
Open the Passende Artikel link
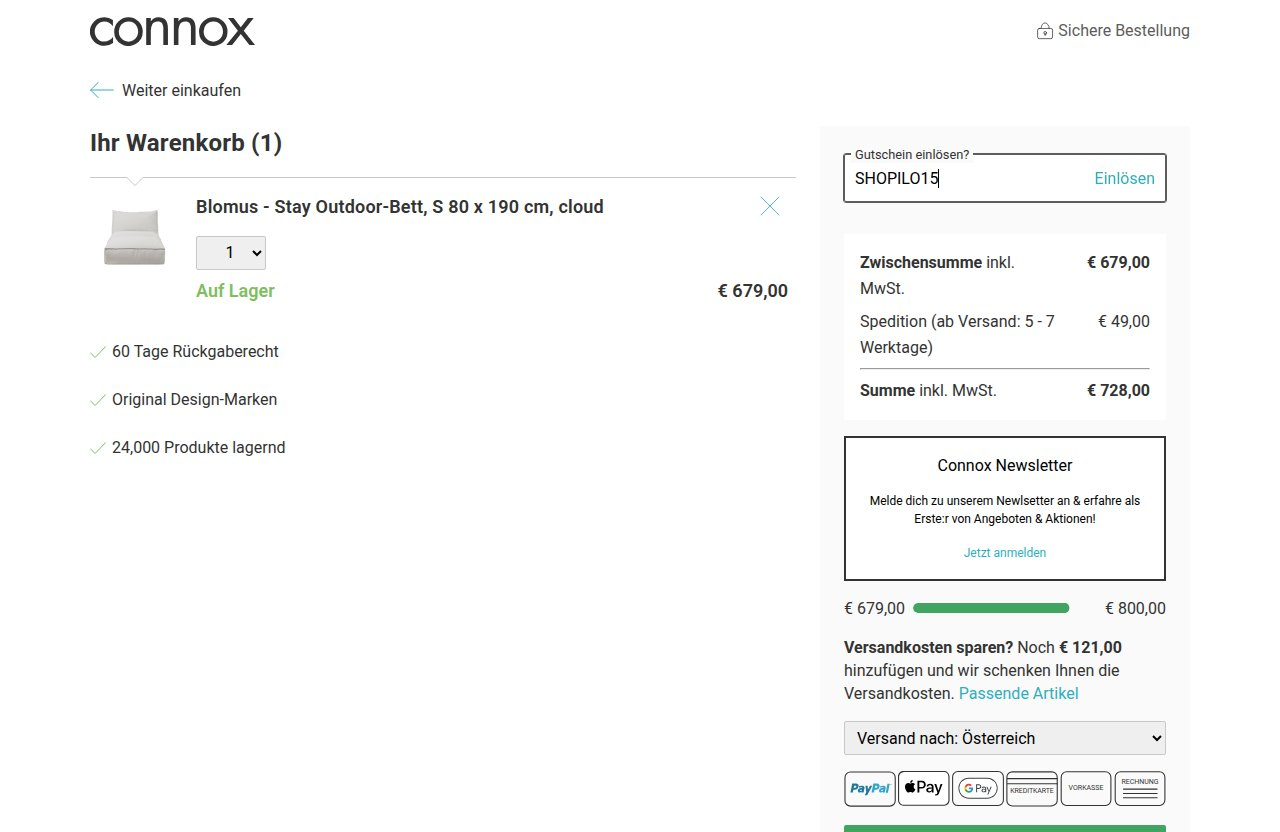[x=1018, y=693]
